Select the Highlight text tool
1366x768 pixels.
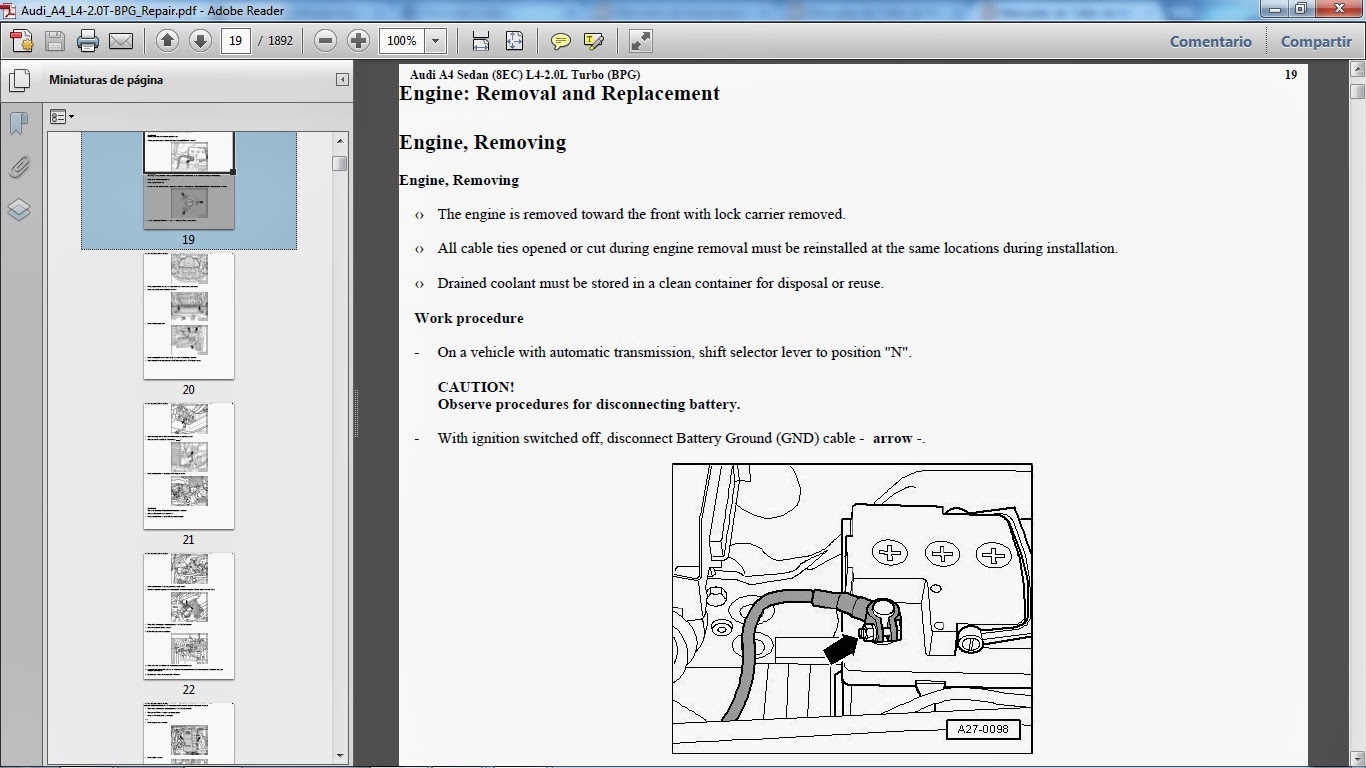click(x=593, y=41)
